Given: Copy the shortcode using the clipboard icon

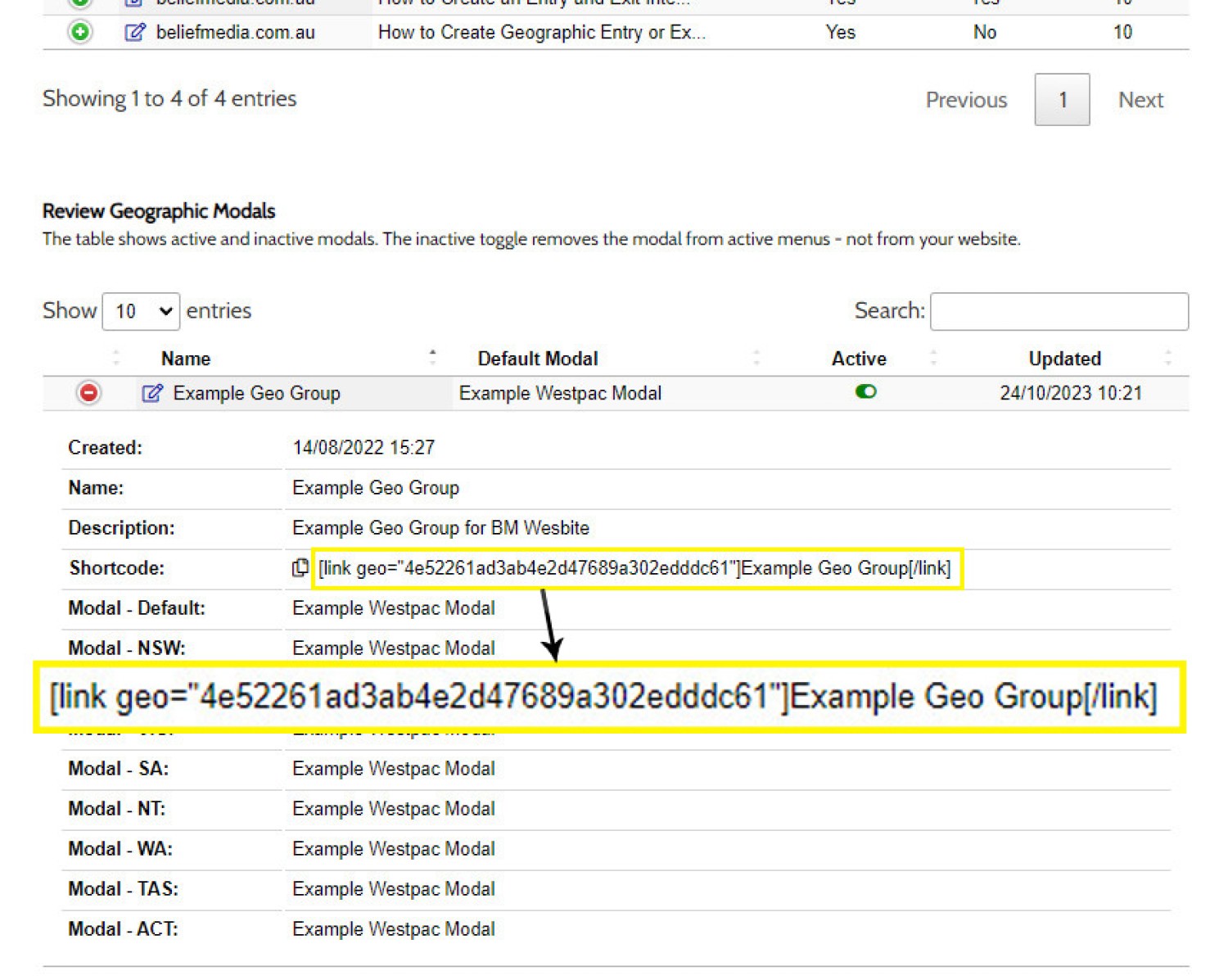Looking at the screenshot, I should click(300, 567).
